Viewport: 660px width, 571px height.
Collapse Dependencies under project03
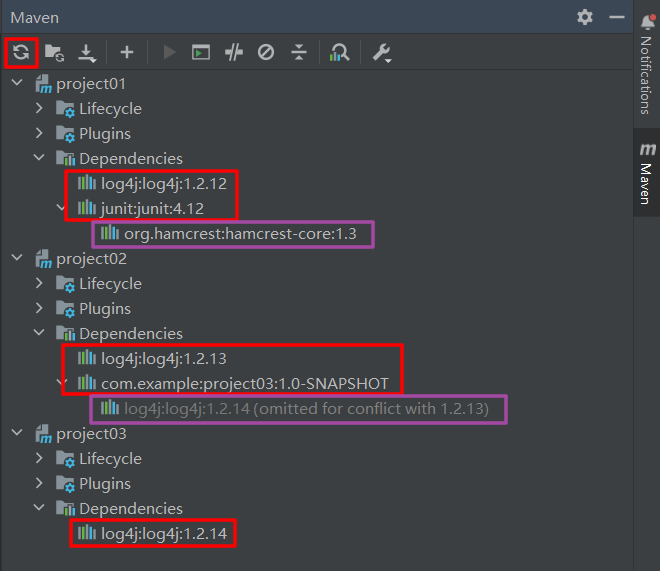[x=39, y=508]
